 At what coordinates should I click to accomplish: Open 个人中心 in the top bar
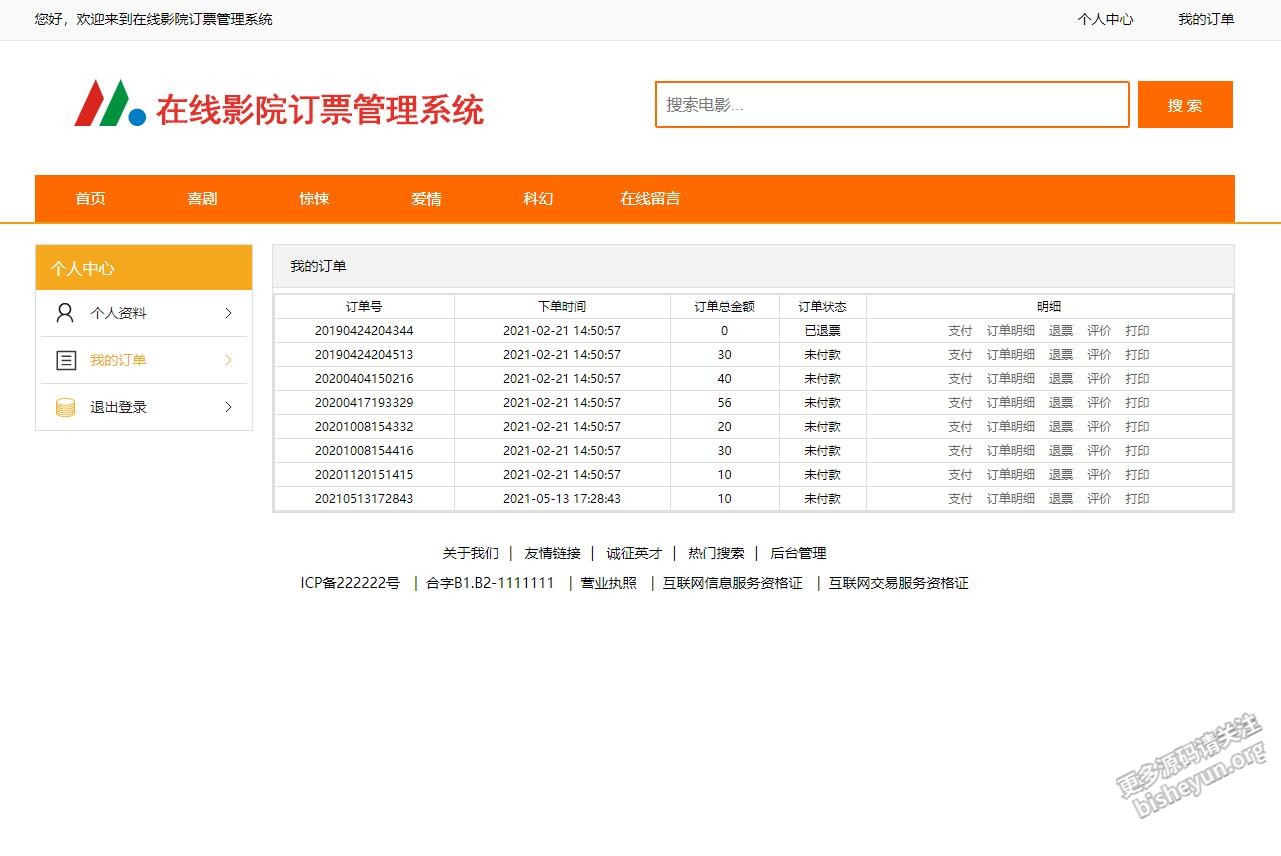pos(1104,19)
